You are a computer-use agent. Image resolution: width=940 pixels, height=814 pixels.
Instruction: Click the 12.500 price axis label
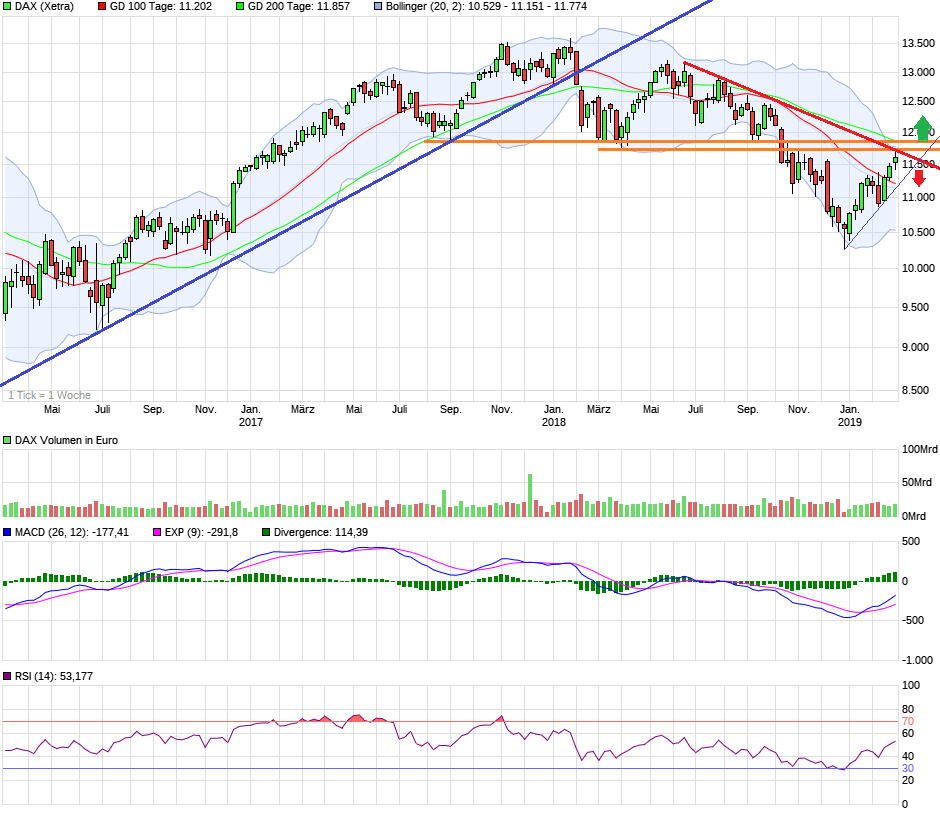coord(918,101)
